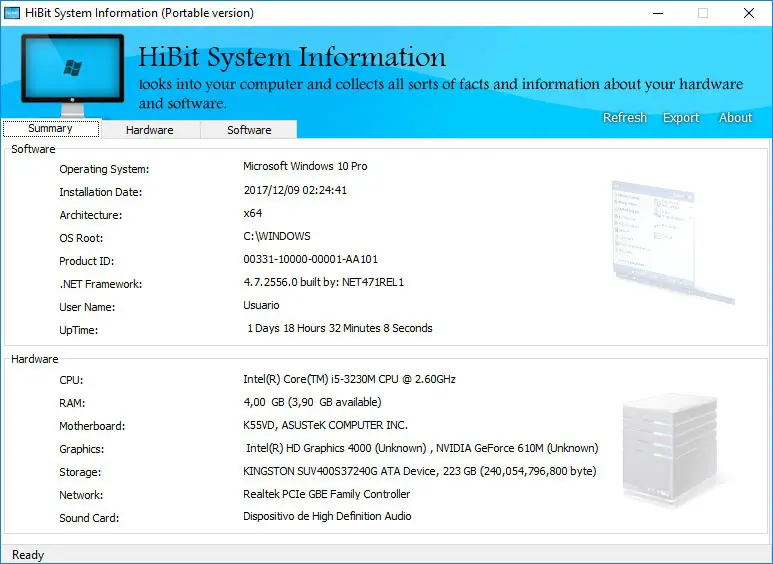
Task: Click the '.NET Framework:' label
Action: 101,284
